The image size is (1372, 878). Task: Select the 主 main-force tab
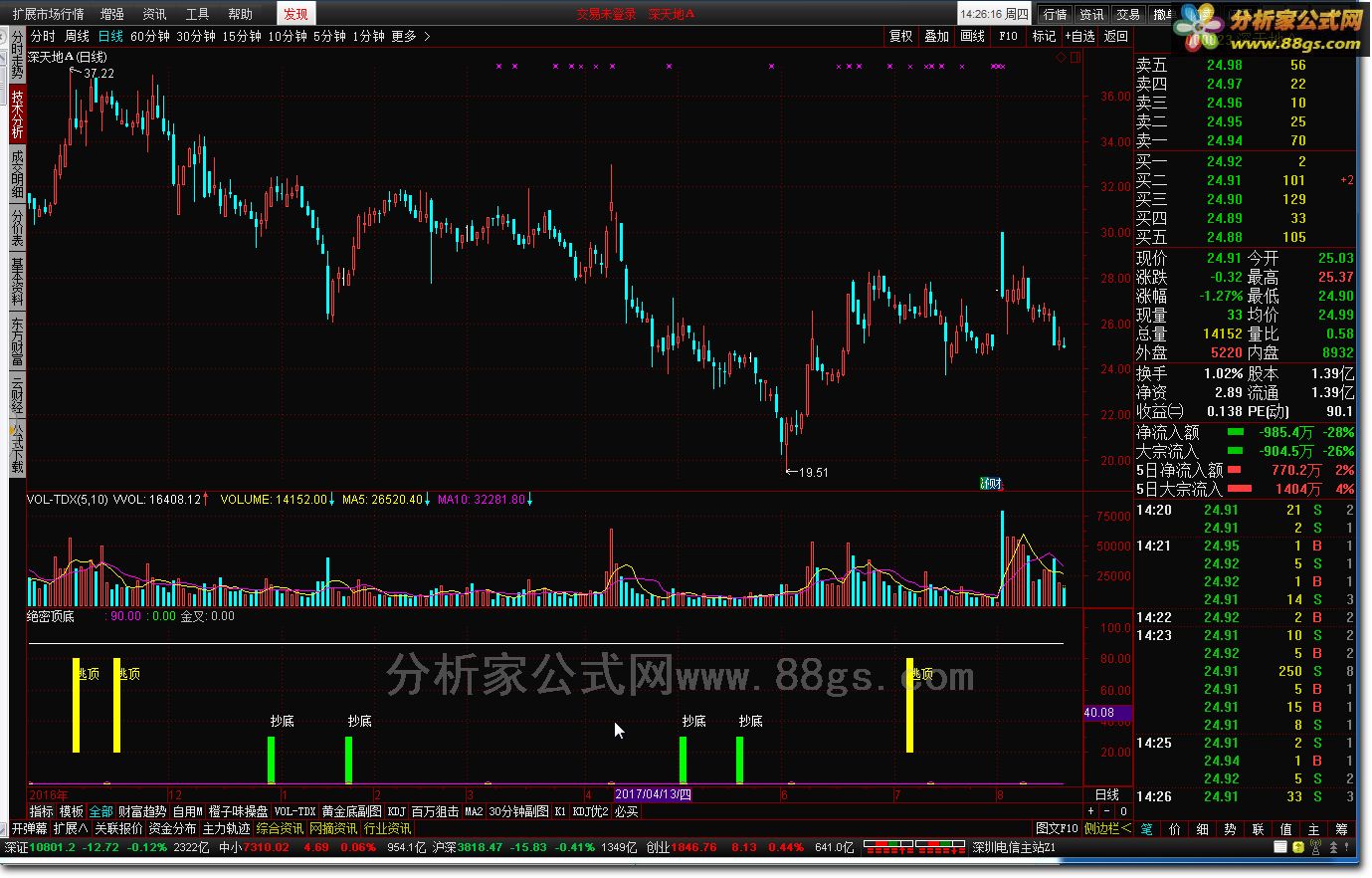pos(1314,828)
